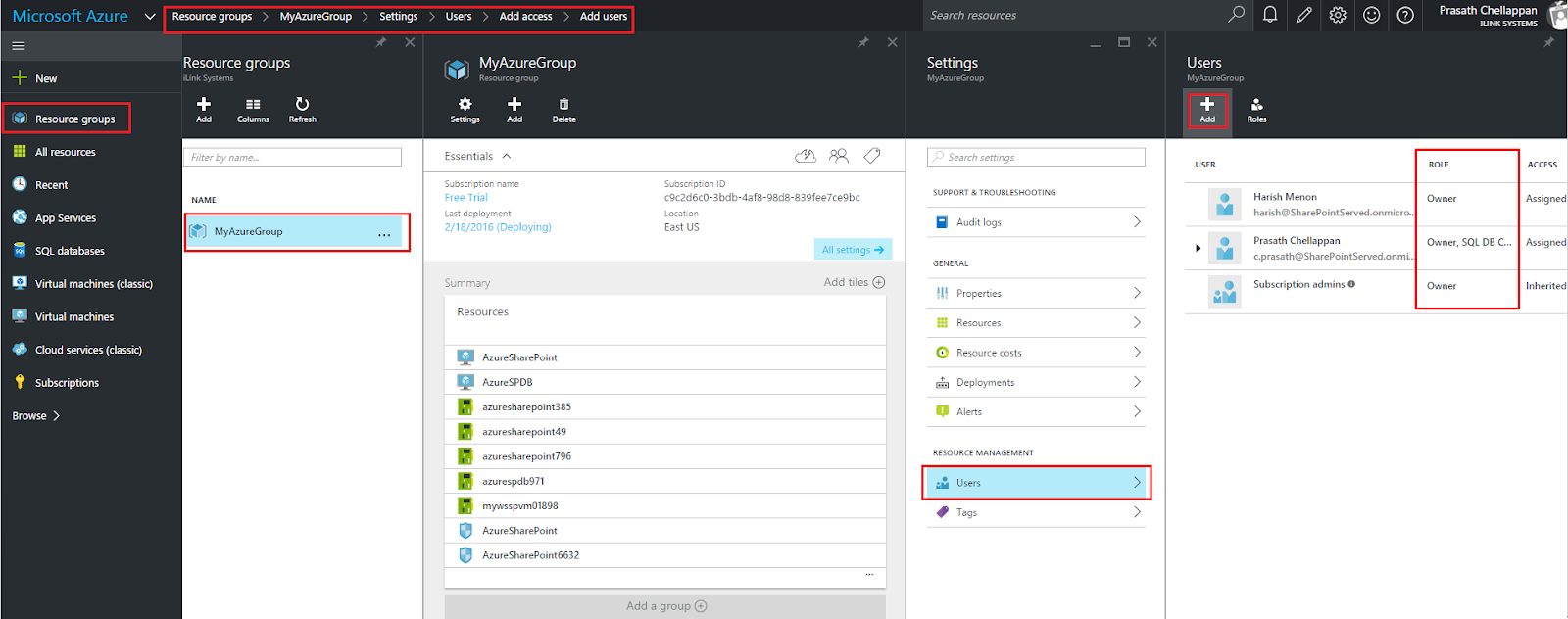Open the Free Trial subscription link

465,198
